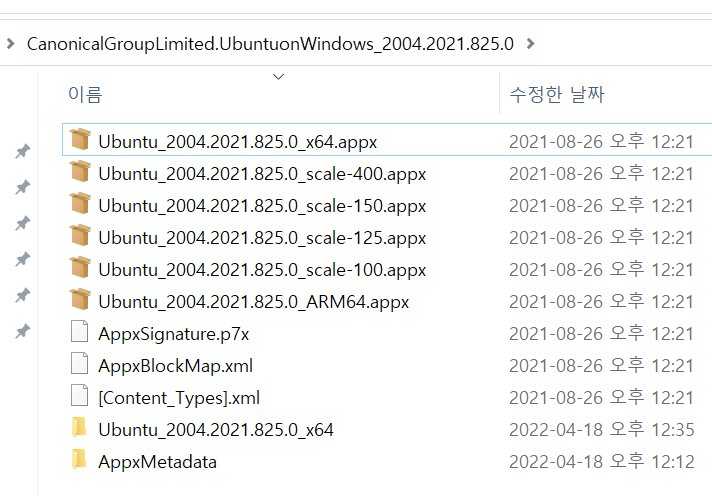Sort by the 수정한 날짜 column header

[x=557, y=94]
